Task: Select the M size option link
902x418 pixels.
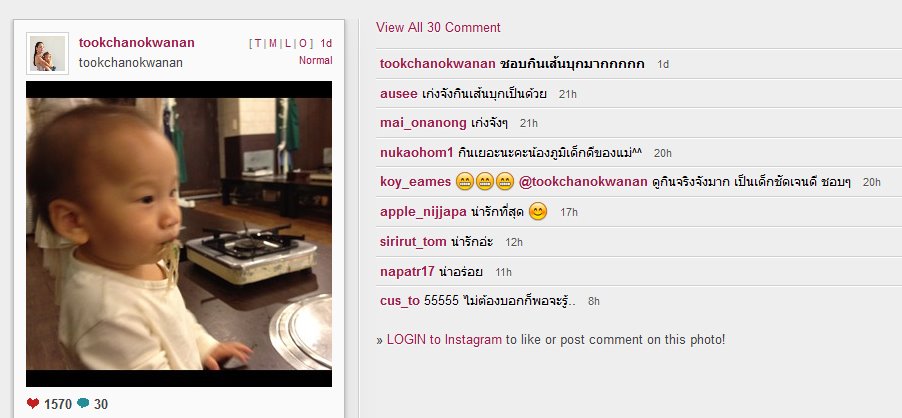Action: [x=273, y=43]
